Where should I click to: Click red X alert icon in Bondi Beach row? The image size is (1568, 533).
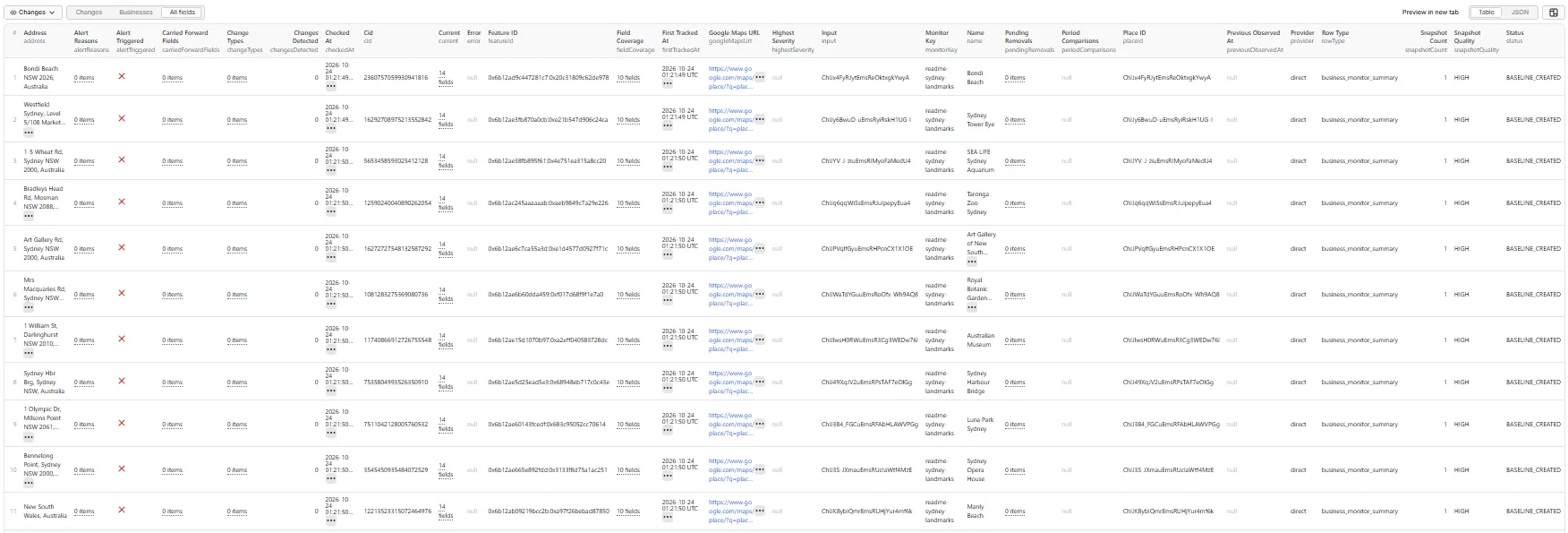tap(122, 77)
